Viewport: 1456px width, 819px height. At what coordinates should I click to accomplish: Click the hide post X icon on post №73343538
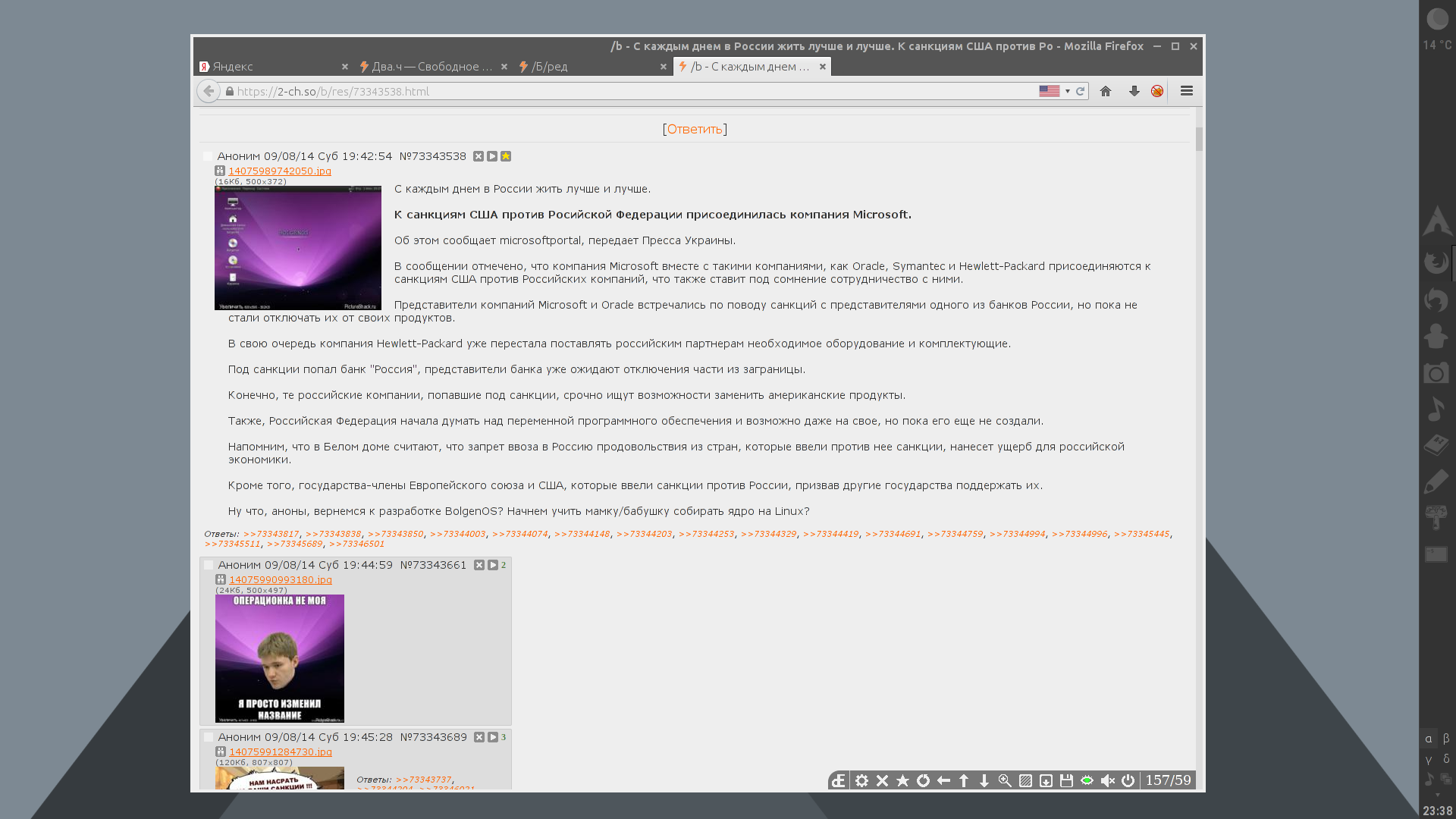[479, 156]
